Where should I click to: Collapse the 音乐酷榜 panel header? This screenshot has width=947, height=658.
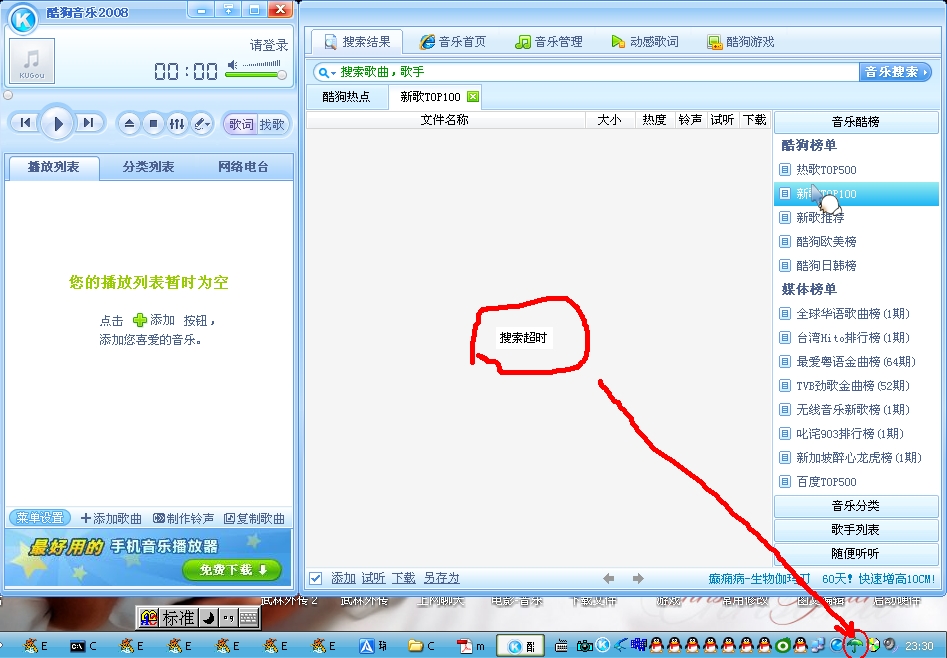(x=855, y=121)
